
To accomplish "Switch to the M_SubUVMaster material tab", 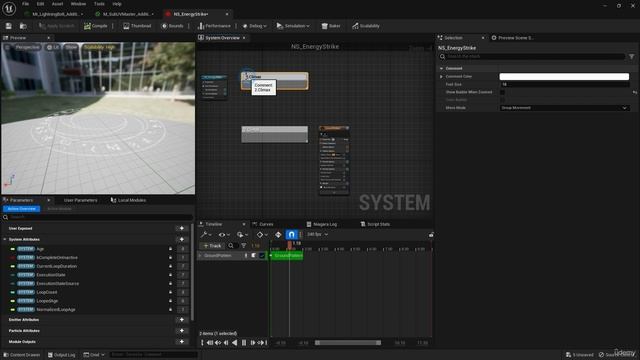I will point(124,14).
